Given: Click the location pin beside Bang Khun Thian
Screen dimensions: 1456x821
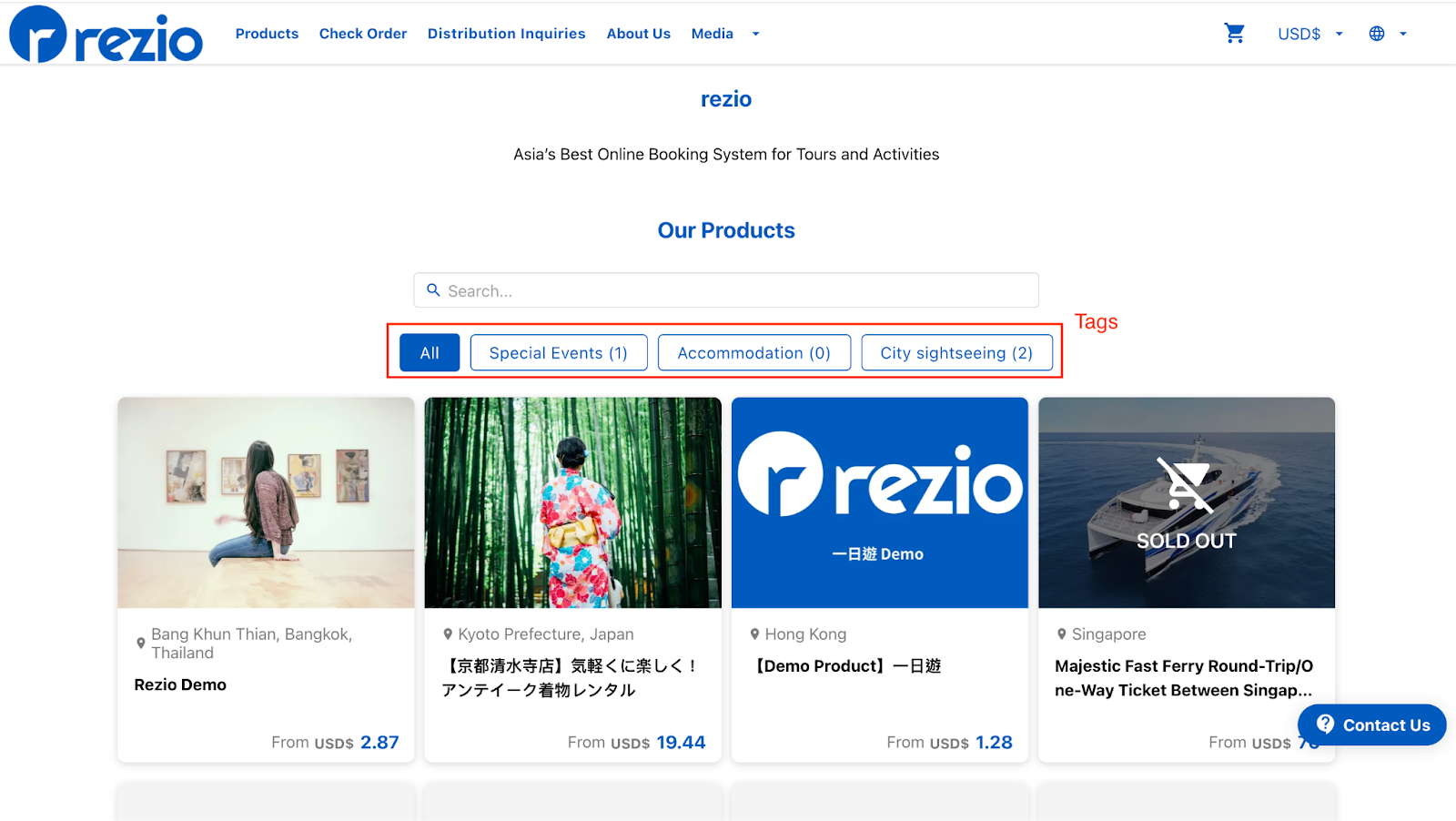Looking at the screenshot, I should point(140,644).
